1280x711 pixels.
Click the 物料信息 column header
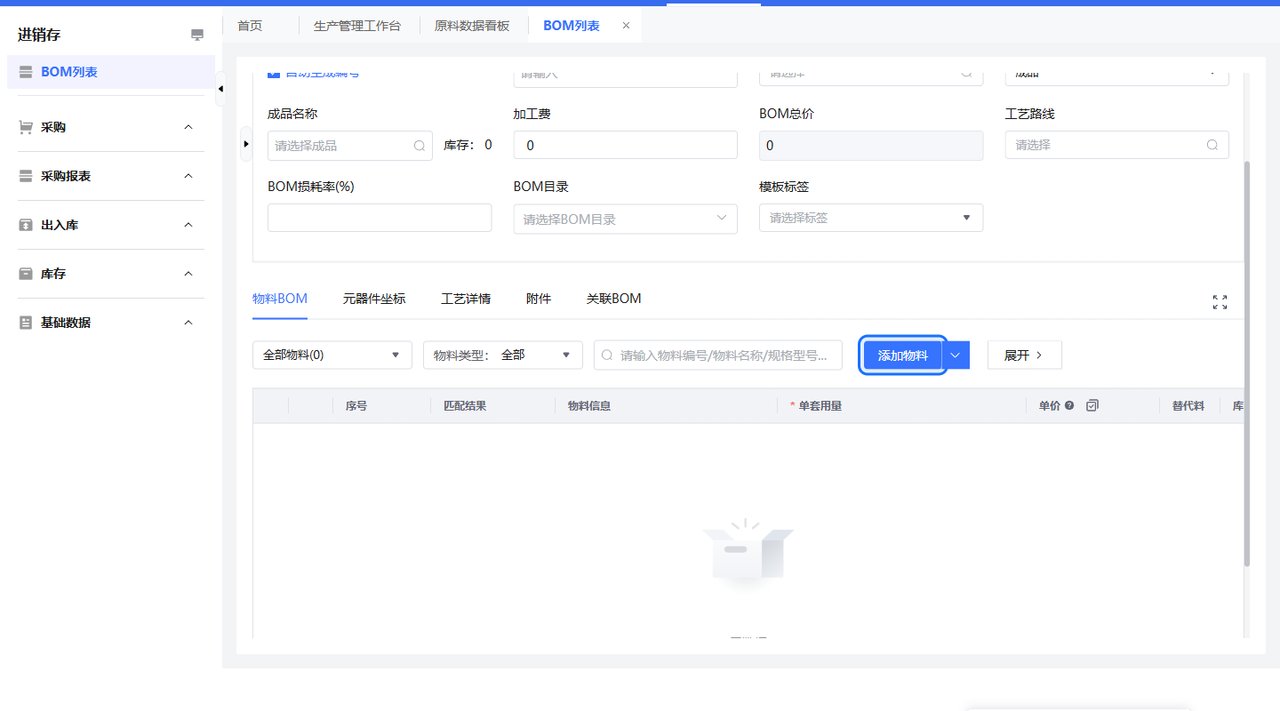(589, 406)
